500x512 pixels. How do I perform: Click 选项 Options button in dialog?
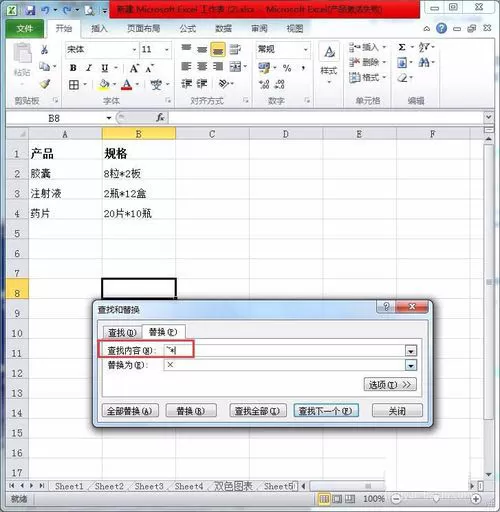[390, 385]
